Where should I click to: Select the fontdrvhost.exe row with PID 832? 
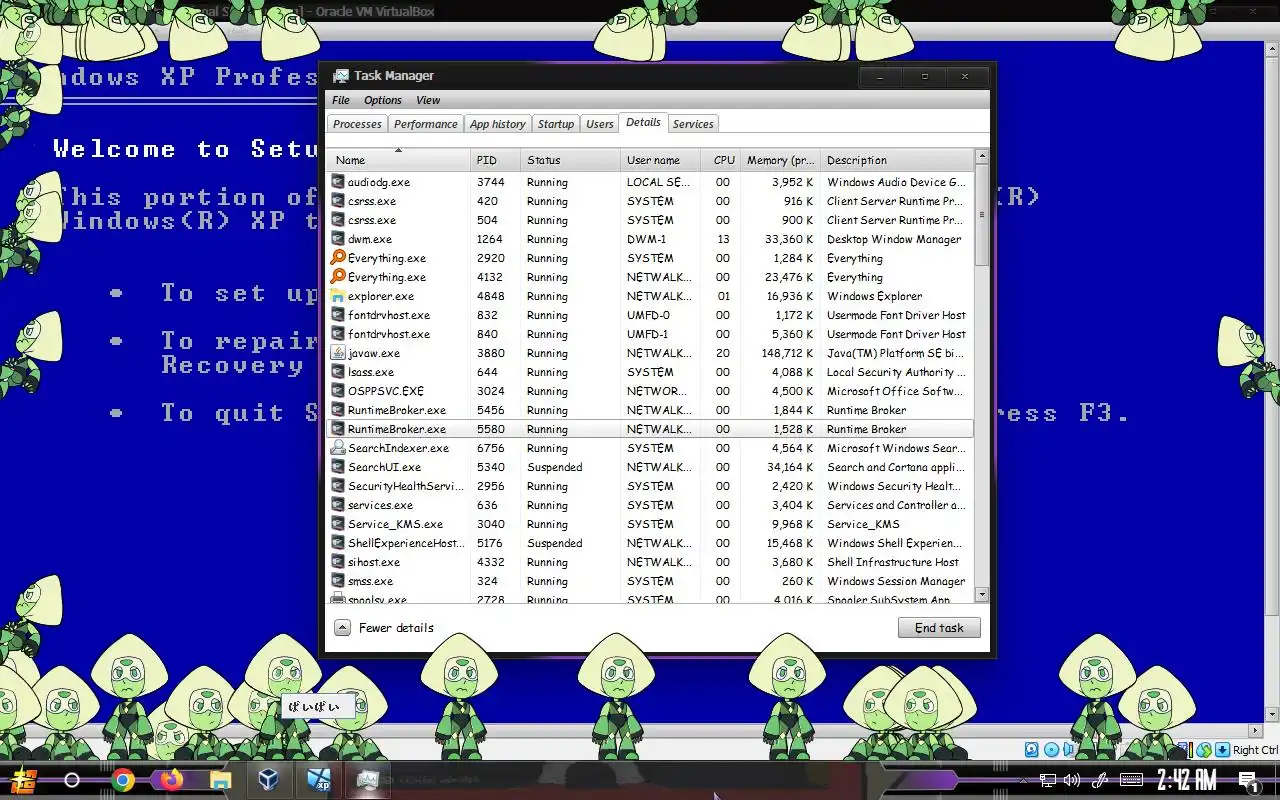[650, 315]
